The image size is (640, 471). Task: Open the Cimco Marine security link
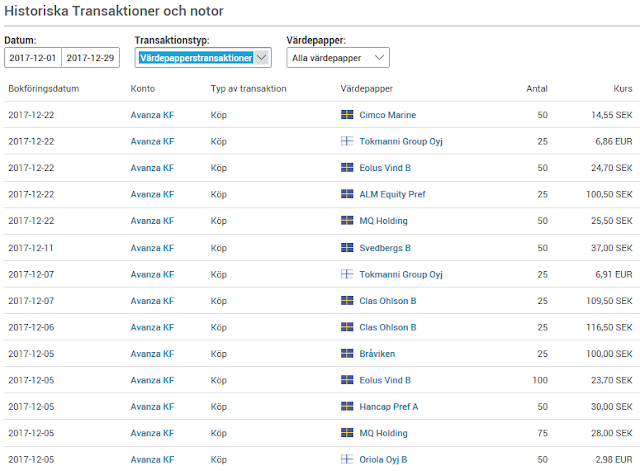coord(387,115)
